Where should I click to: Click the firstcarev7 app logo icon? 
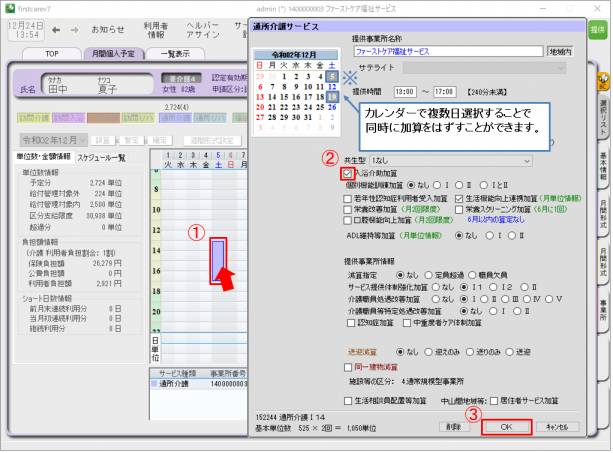point(7,7)
